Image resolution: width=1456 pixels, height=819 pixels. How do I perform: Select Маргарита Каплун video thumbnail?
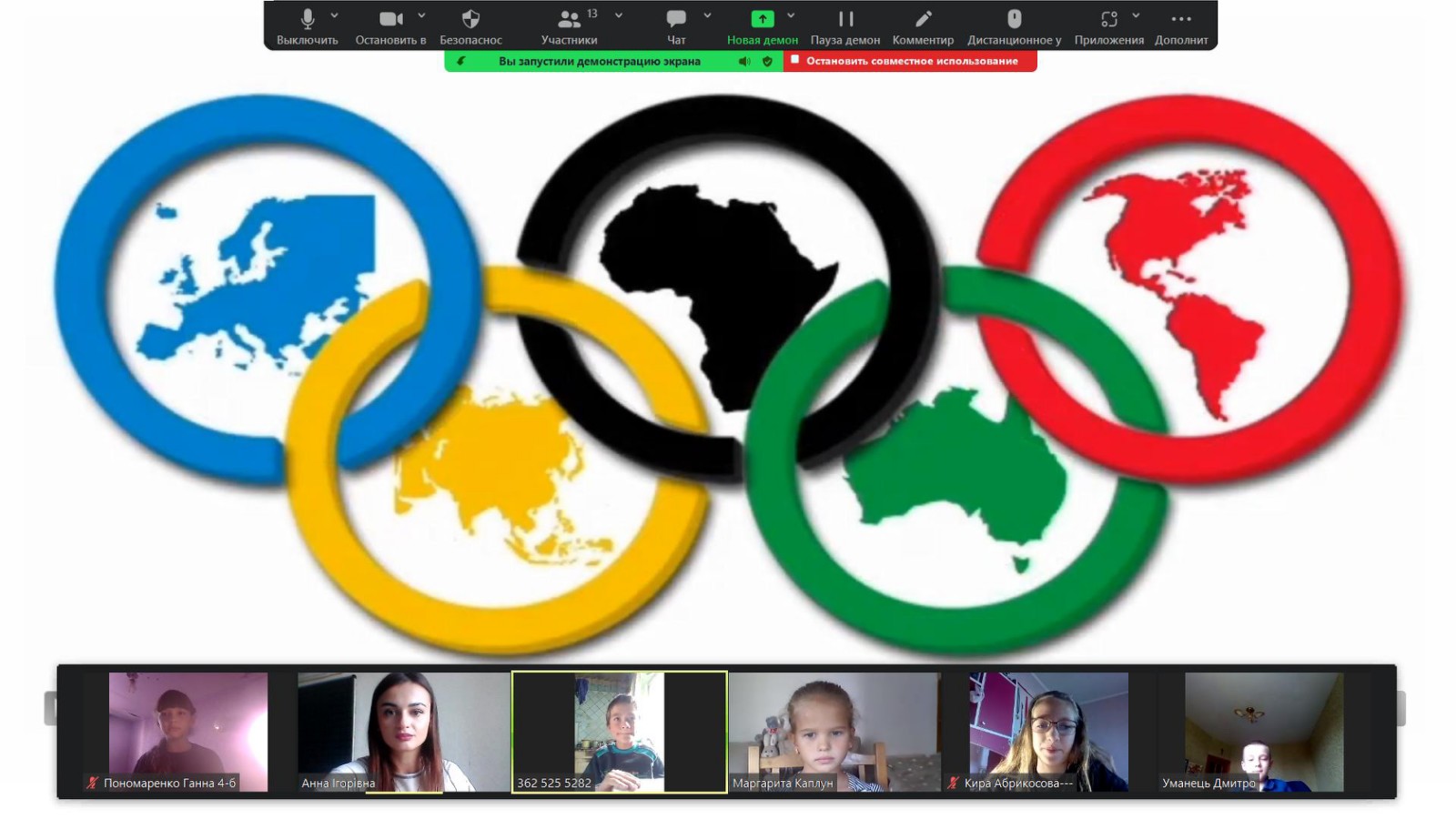834,732
